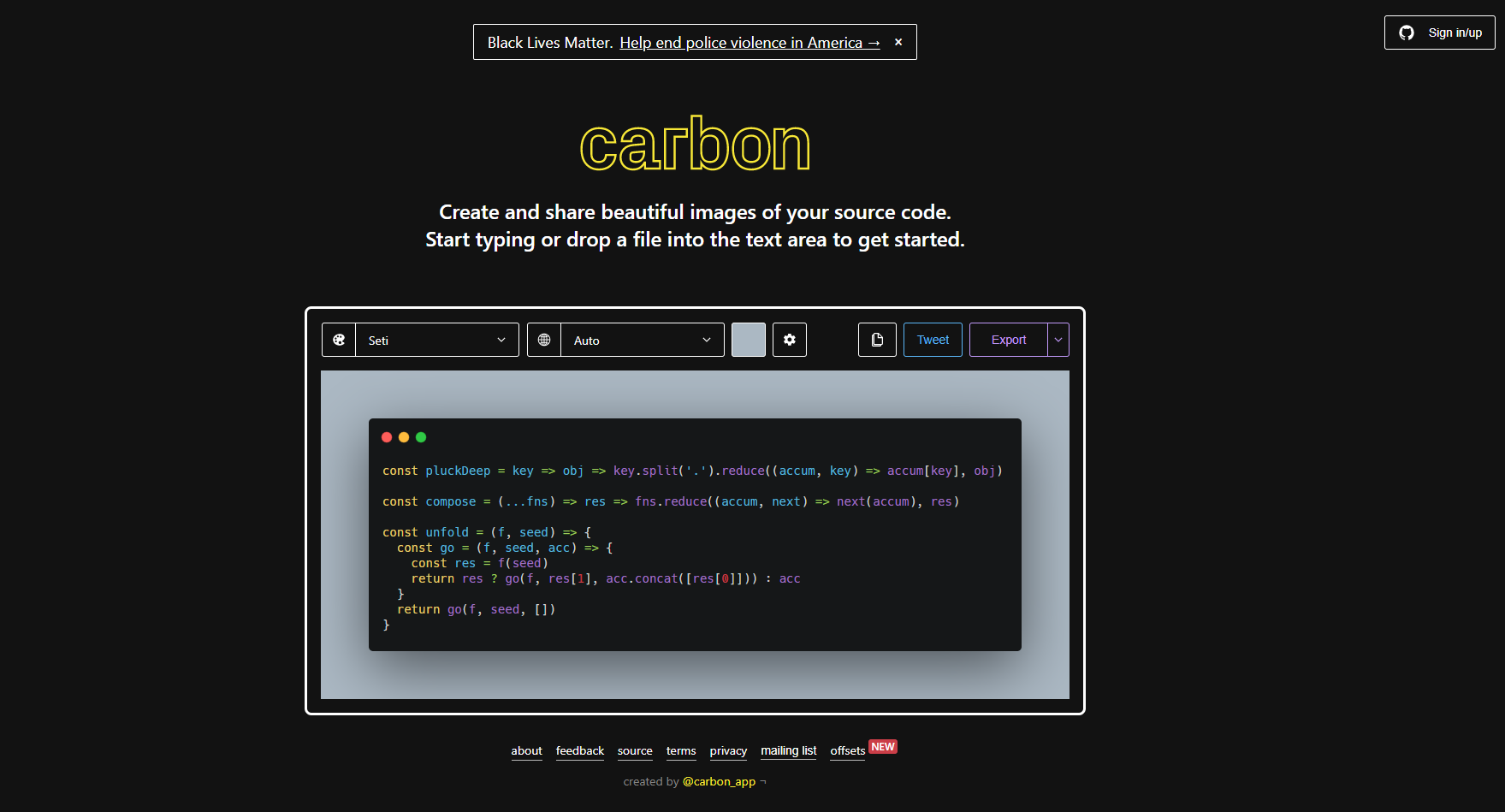Open the feedback footer link
The height and width of the screenshot is (812, 1505).
(x=580, y=751)
